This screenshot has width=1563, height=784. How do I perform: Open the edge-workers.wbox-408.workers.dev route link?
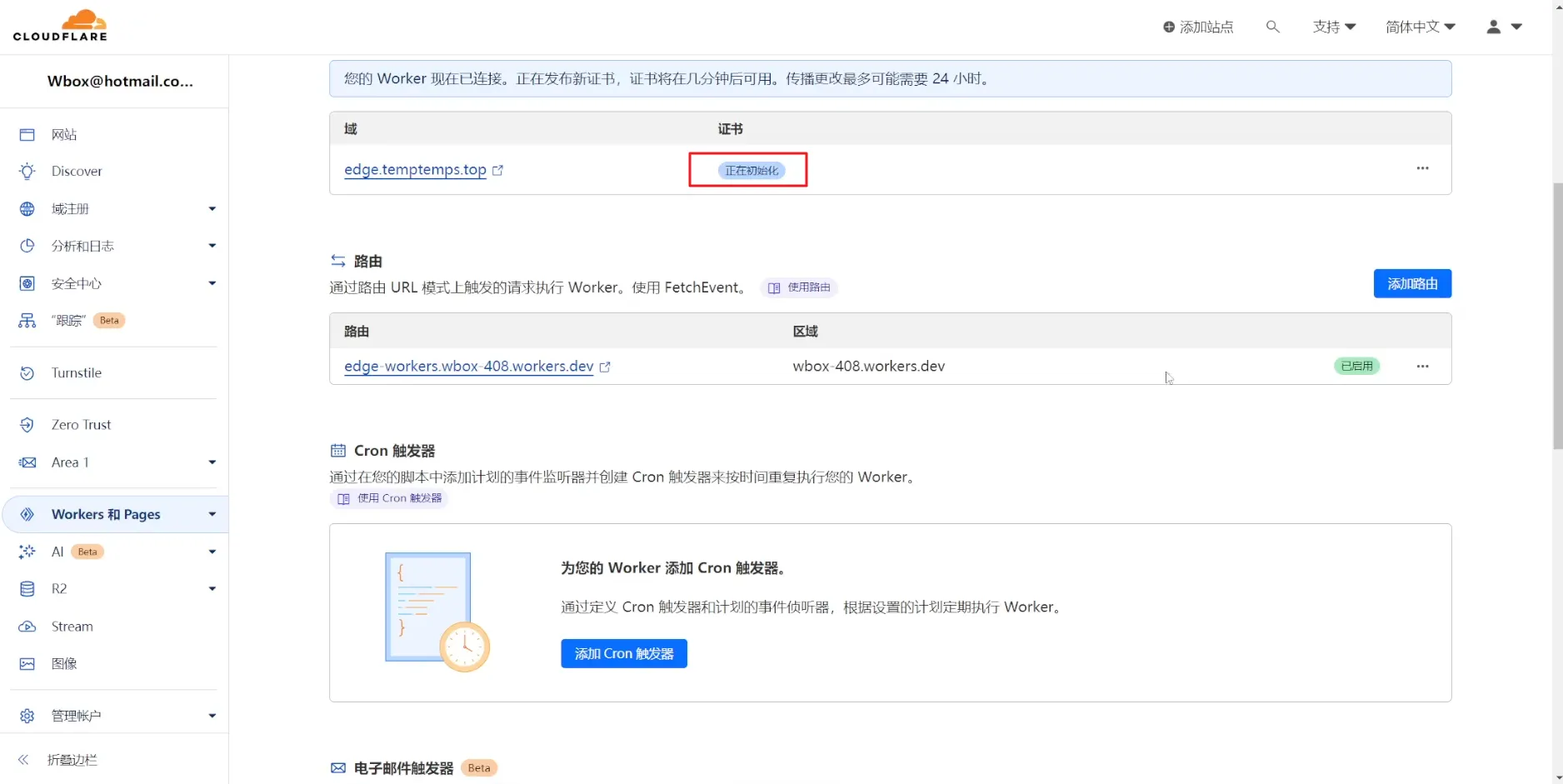[468, 367]
